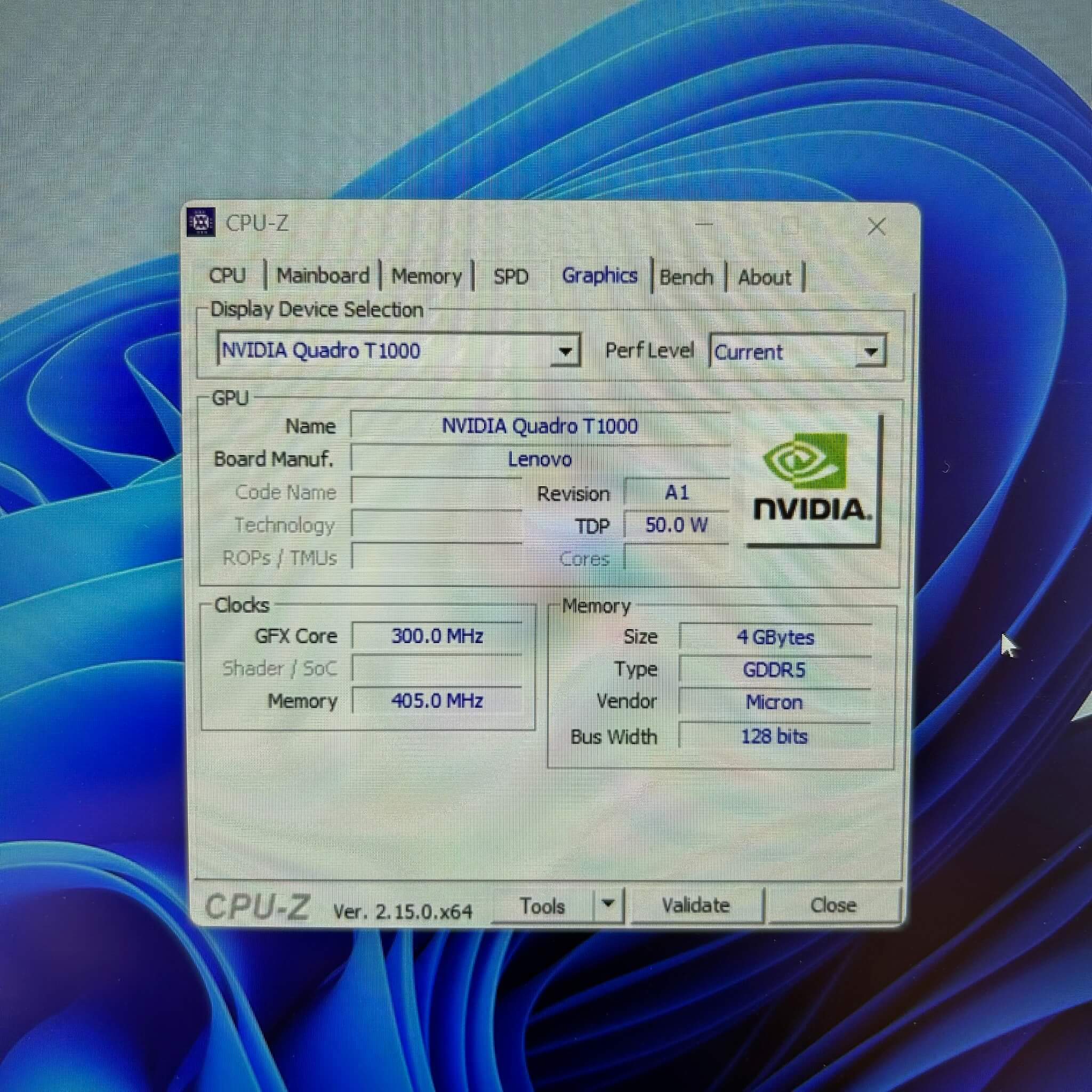Click the memory Type value GDDR5
This screenshot has width=1092, height=1092.
point(775,670)
